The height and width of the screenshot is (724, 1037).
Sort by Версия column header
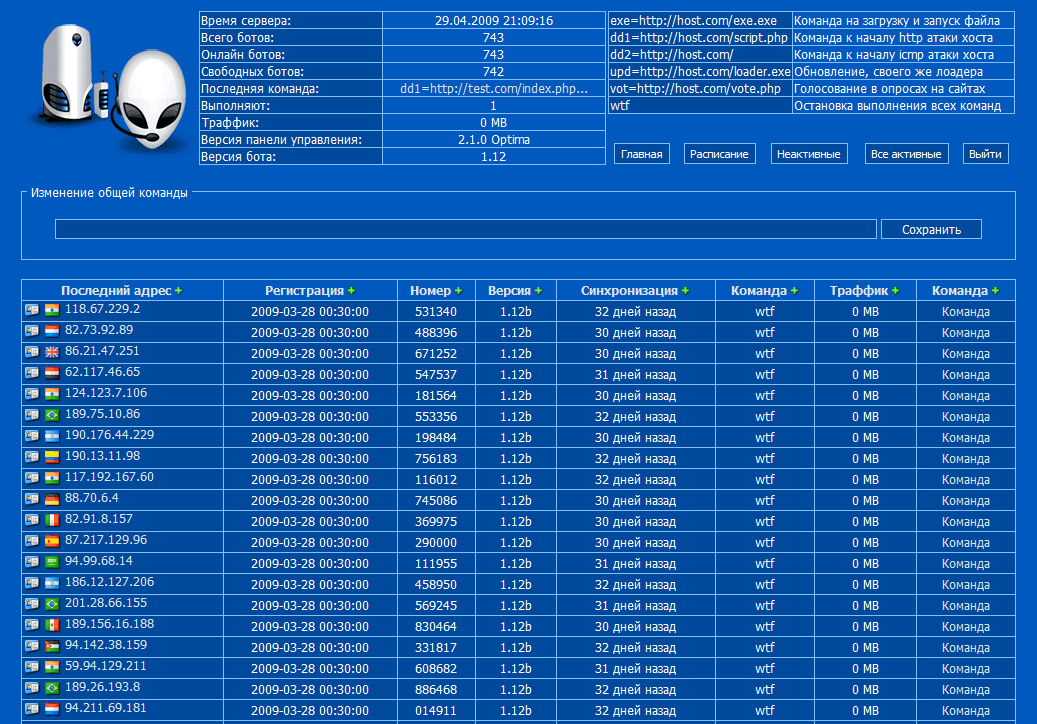tap(509, 290)
